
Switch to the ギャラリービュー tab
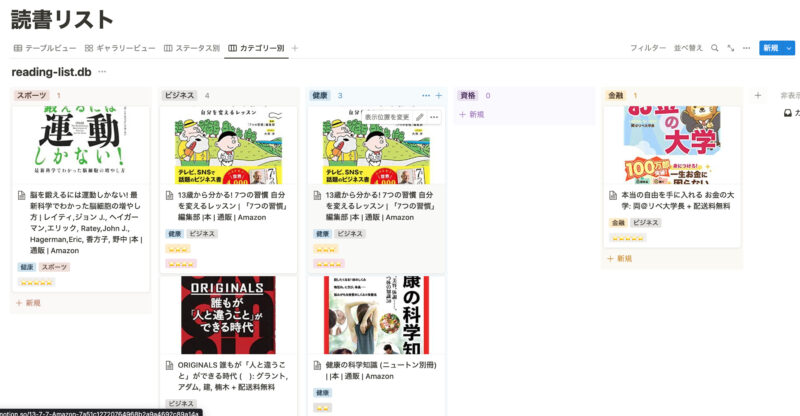(x=120, y=48)
